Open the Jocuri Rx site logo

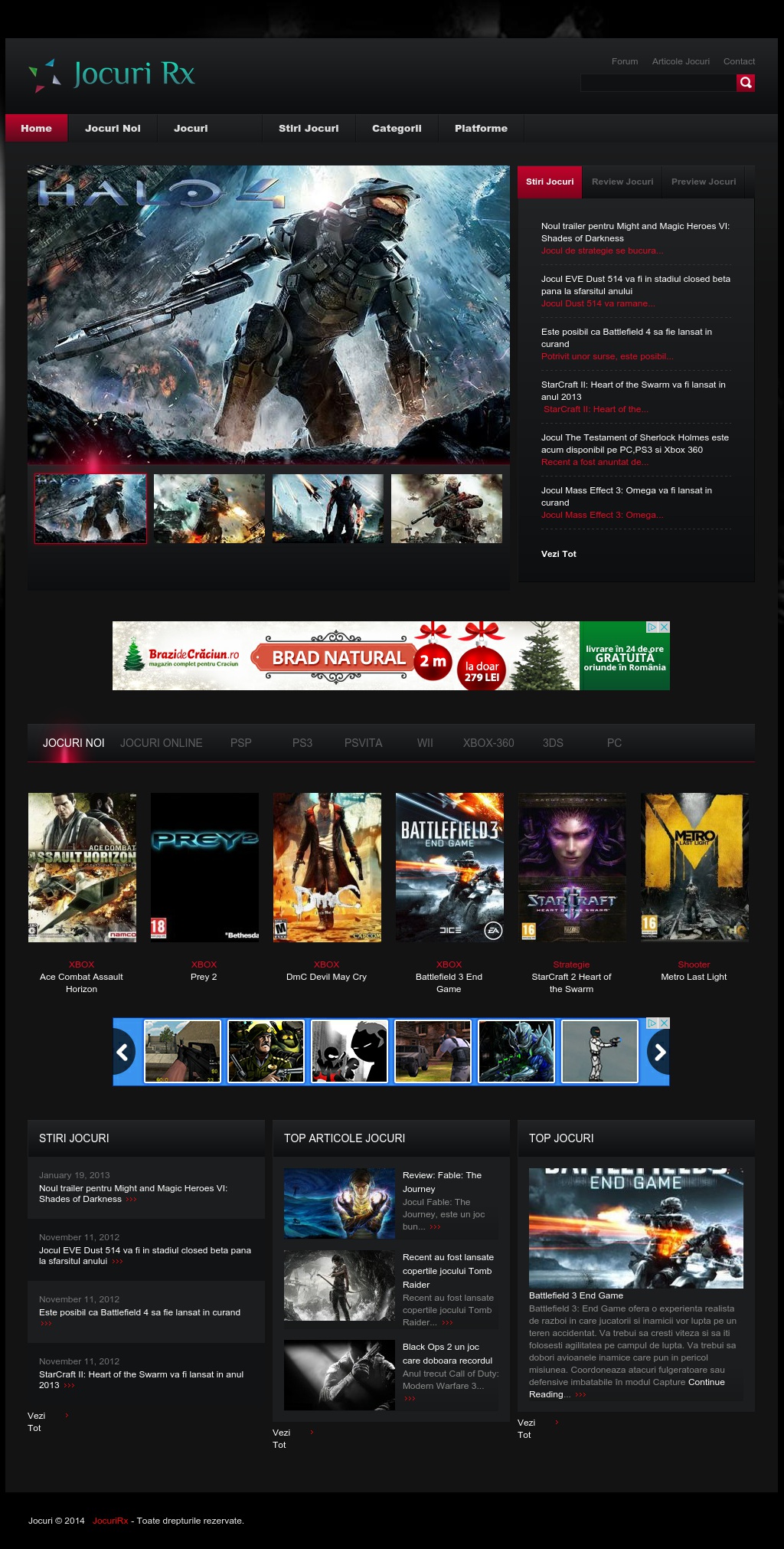pos(112,75)
